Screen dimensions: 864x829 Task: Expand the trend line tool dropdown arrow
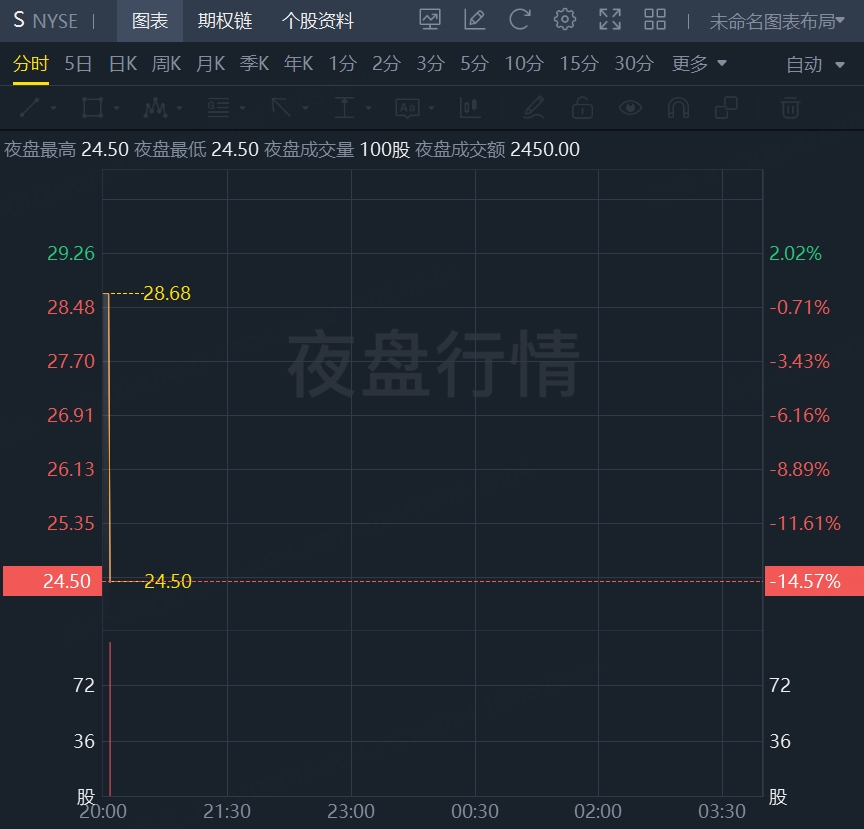53,108
